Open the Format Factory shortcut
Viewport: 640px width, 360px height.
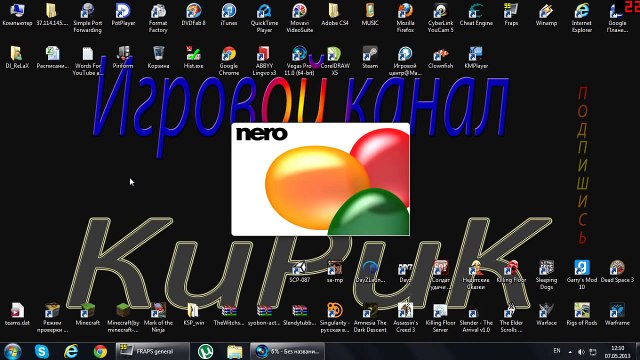tap(158, 18)
